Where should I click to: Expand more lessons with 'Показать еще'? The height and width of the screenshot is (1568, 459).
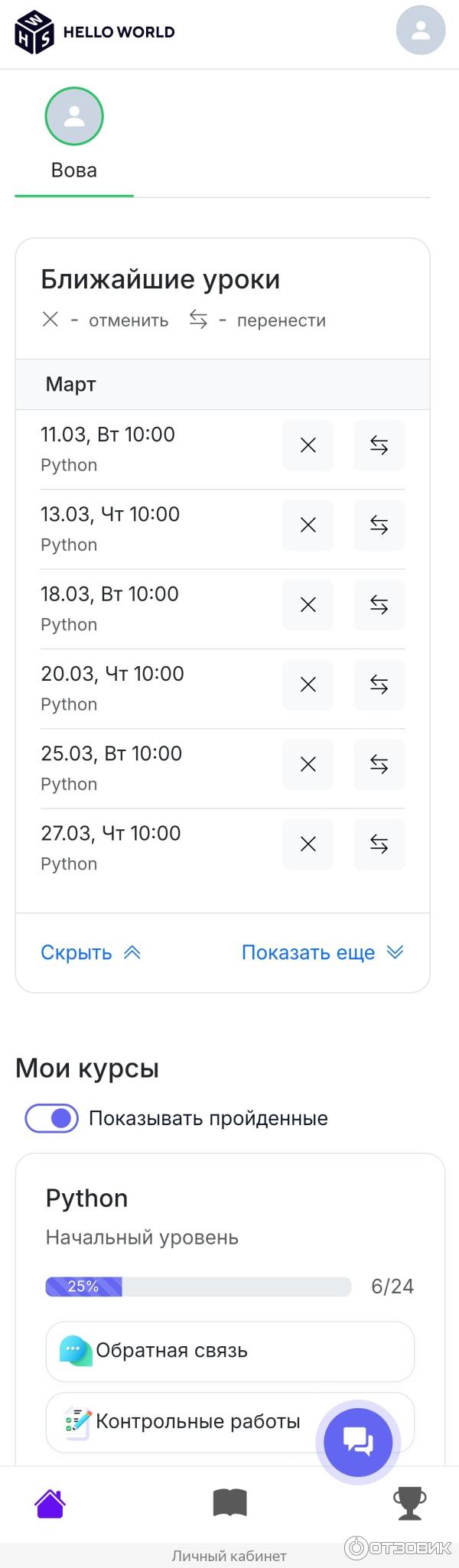322,952
